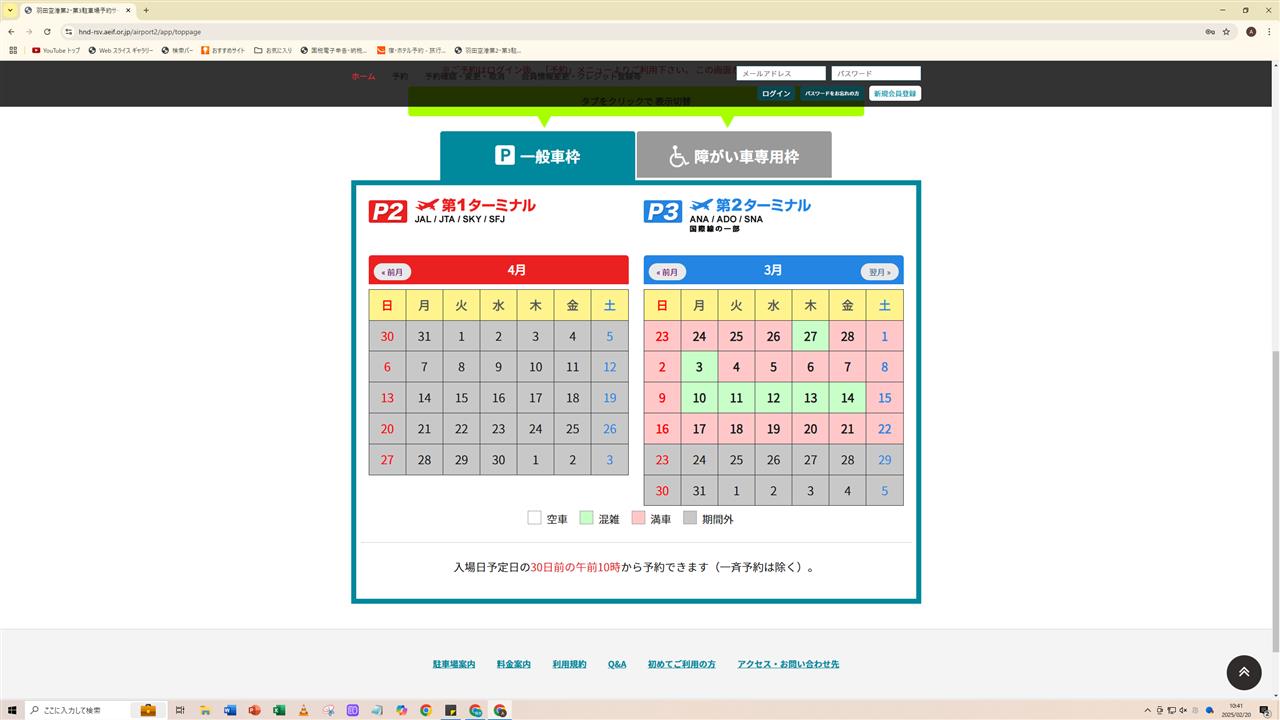Open Web スライス ギャラリー bookmark
This screenshot has height=720, width=1280.
[x=121, y=50]
